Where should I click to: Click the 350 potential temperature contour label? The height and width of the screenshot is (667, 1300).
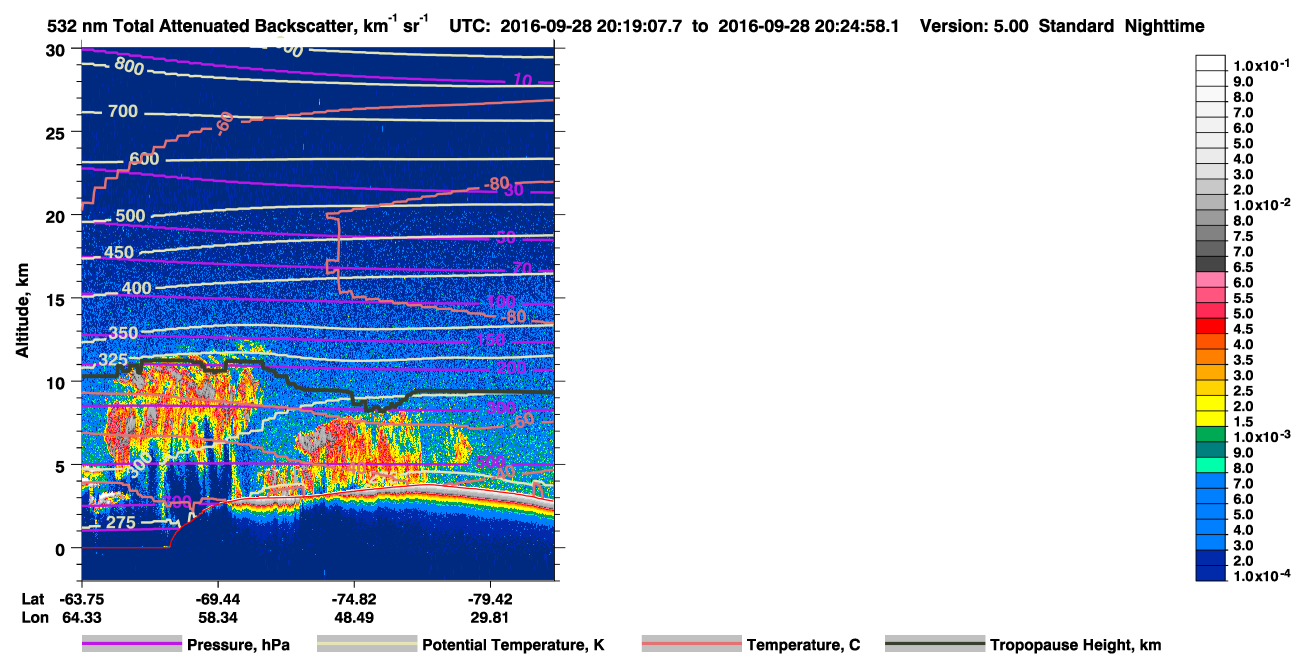(x=123, y=333)
